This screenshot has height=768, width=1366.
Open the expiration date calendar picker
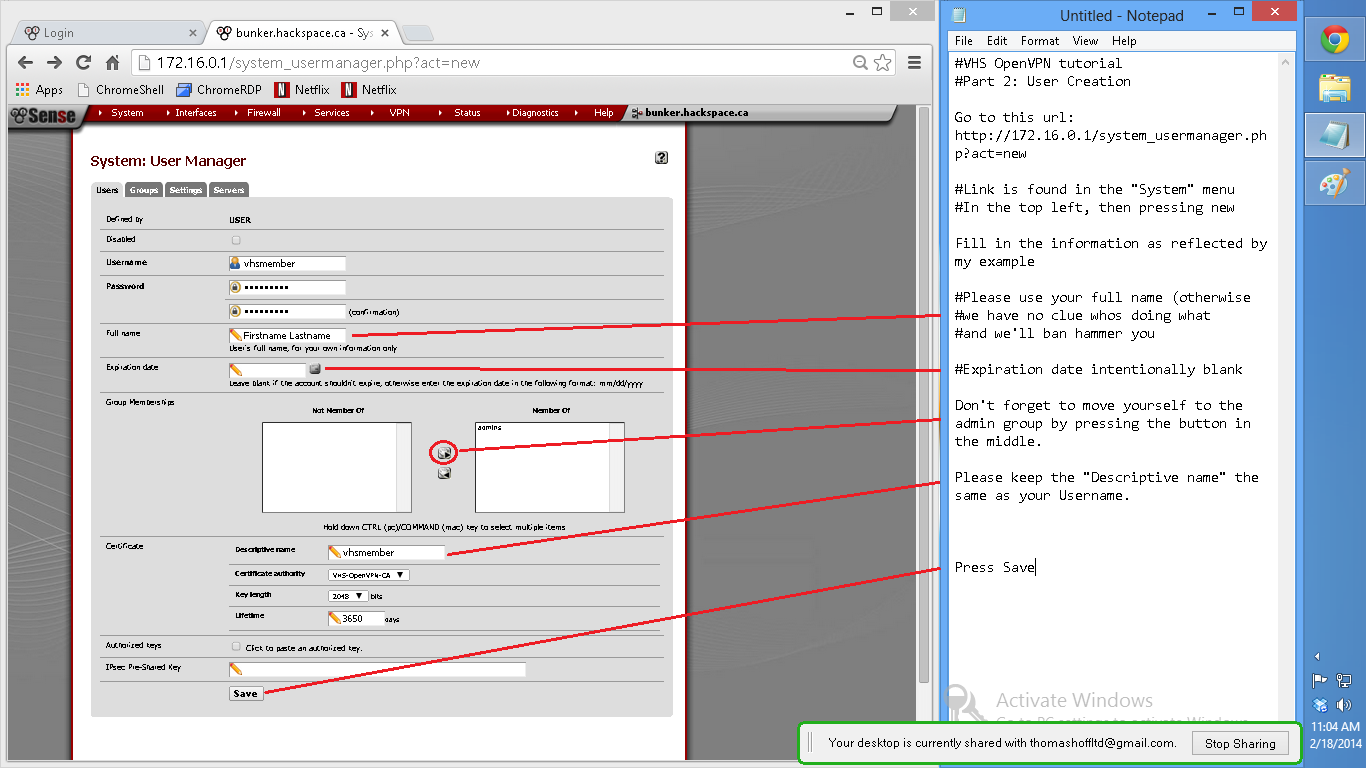click(x=315, y=370)
